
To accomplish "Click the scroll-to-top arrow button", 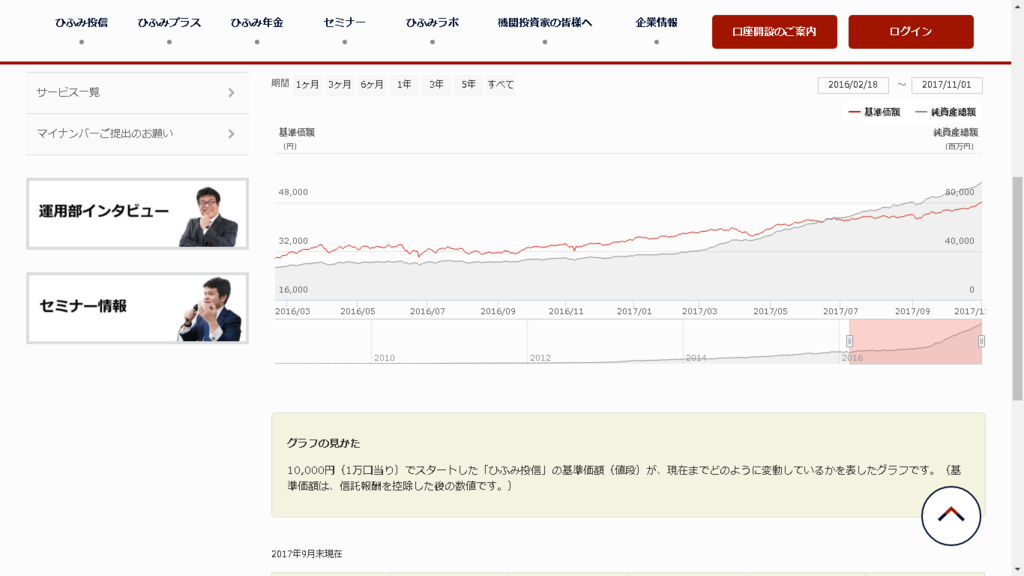I will pos(951,516).
